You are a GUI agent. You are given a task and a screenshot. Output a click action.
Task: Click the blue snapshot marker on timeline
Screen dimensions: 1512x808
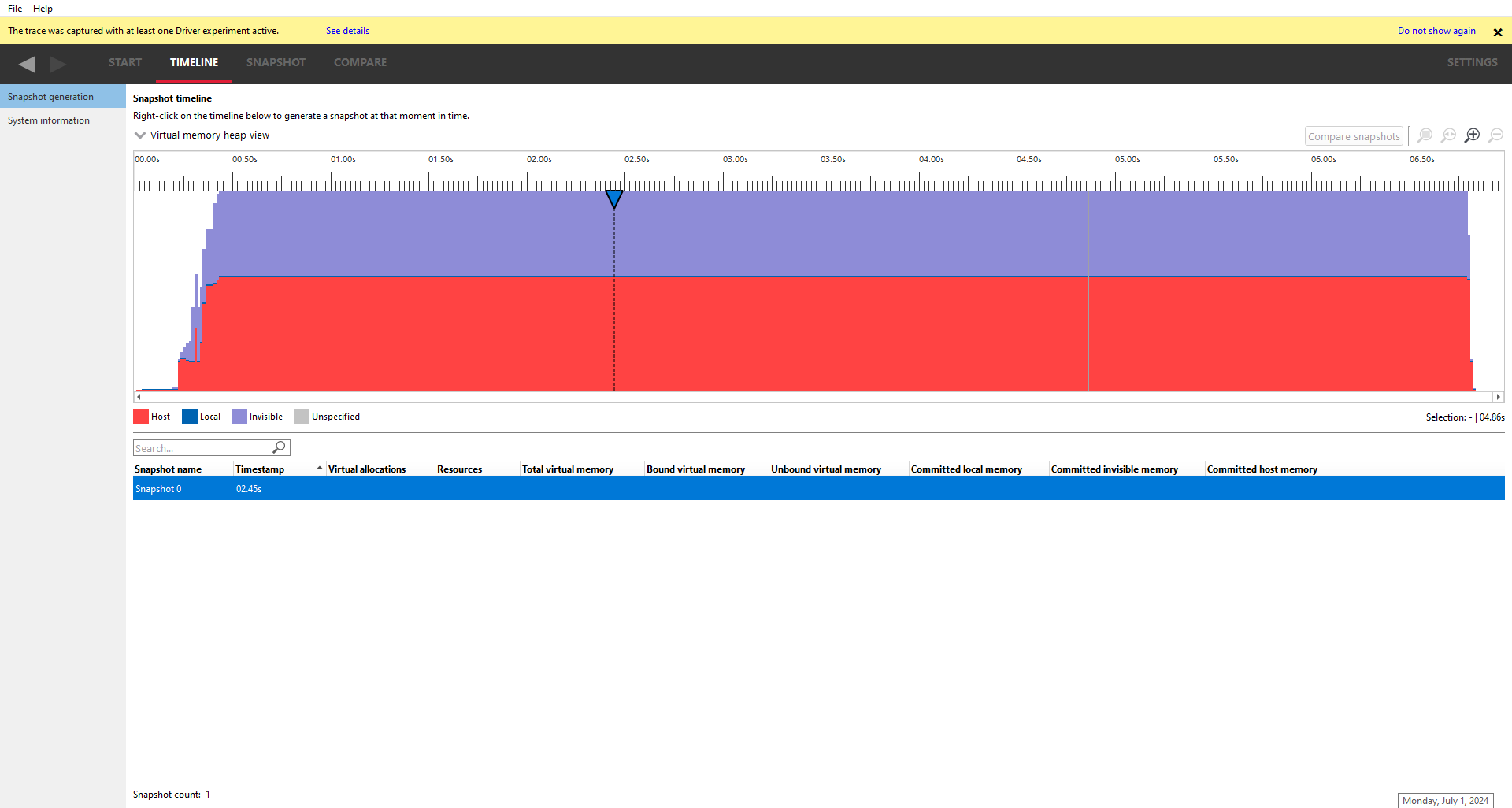coord(613,199)
